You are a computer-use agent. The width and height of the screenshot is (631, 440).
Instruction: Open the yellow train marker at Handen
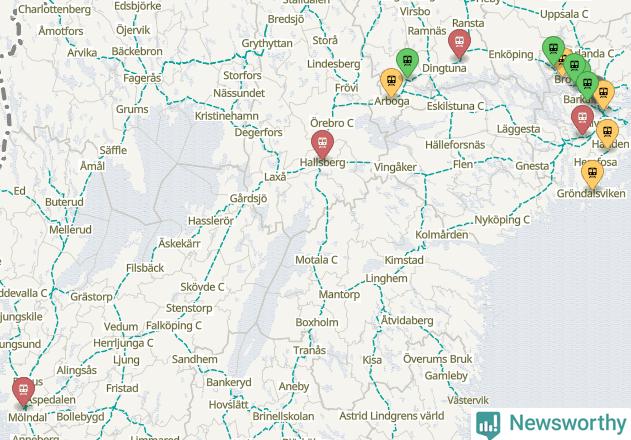(608, 133)
